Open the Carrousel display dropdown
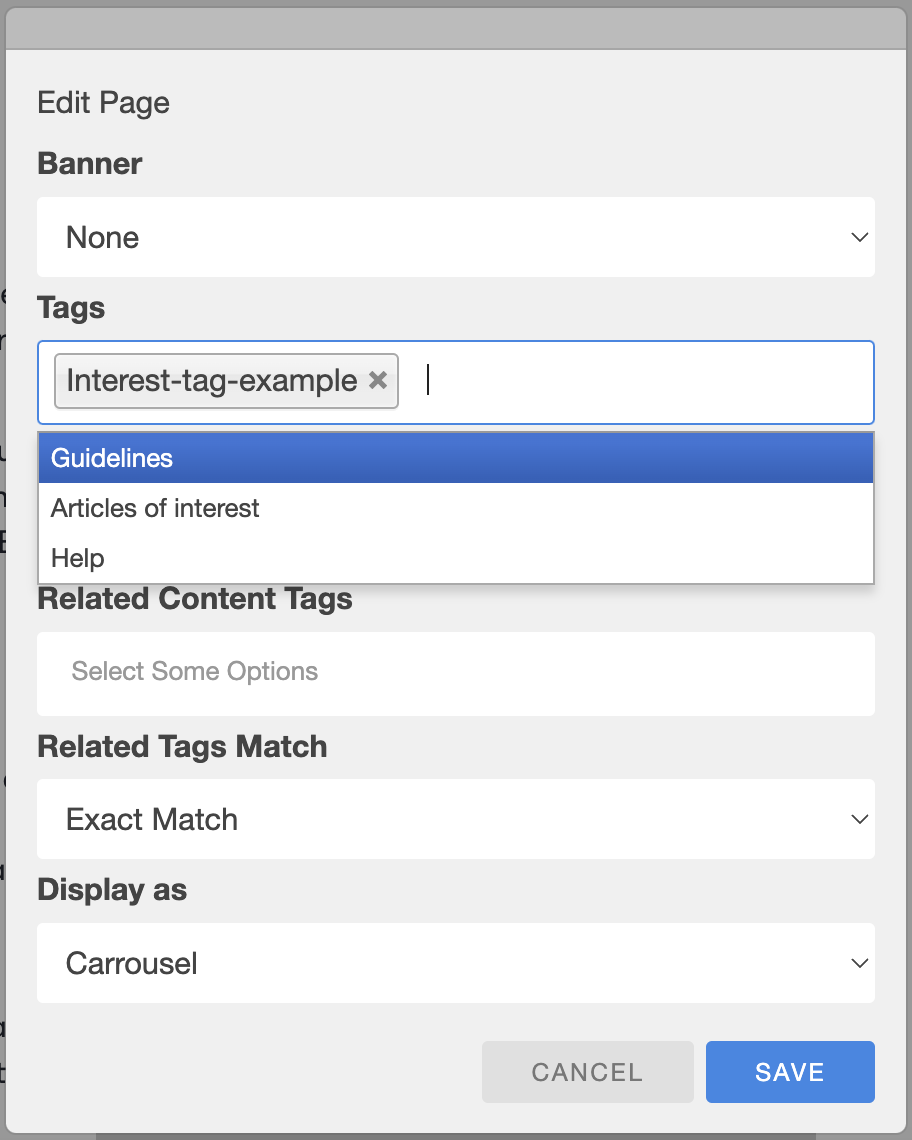 click(456, 963)
